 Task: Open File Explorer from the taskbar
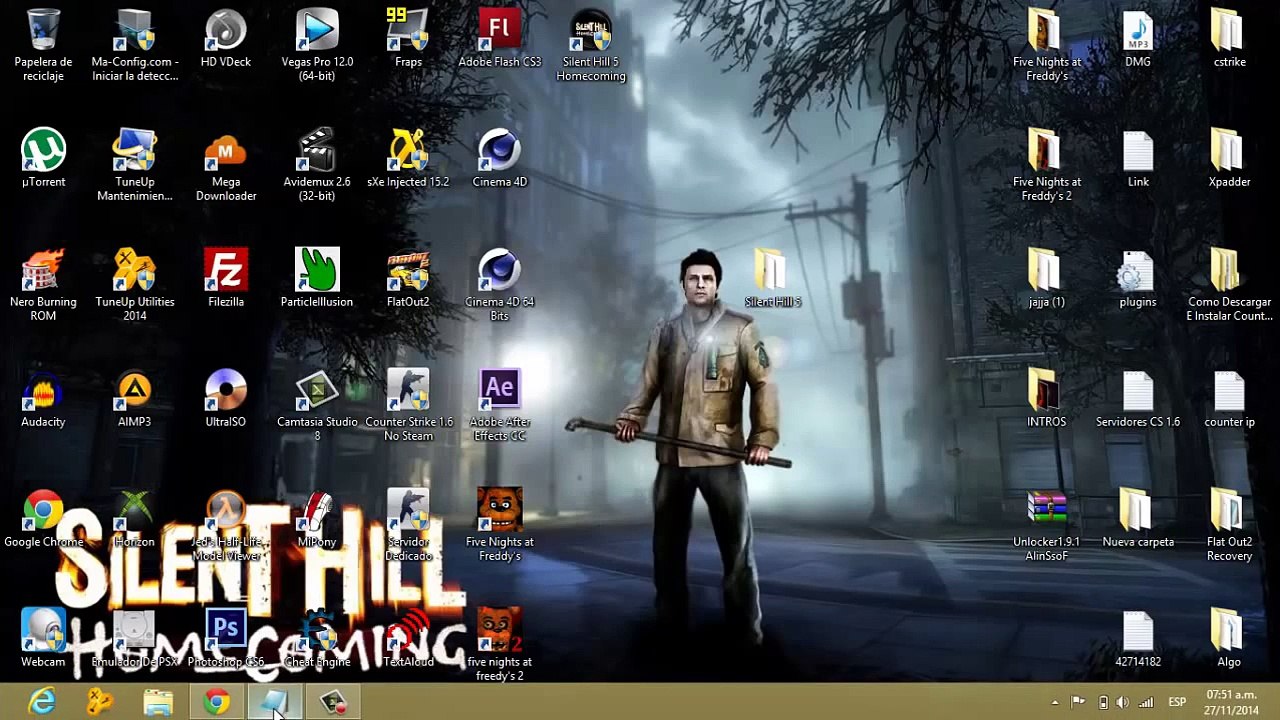tap(158, 702)
